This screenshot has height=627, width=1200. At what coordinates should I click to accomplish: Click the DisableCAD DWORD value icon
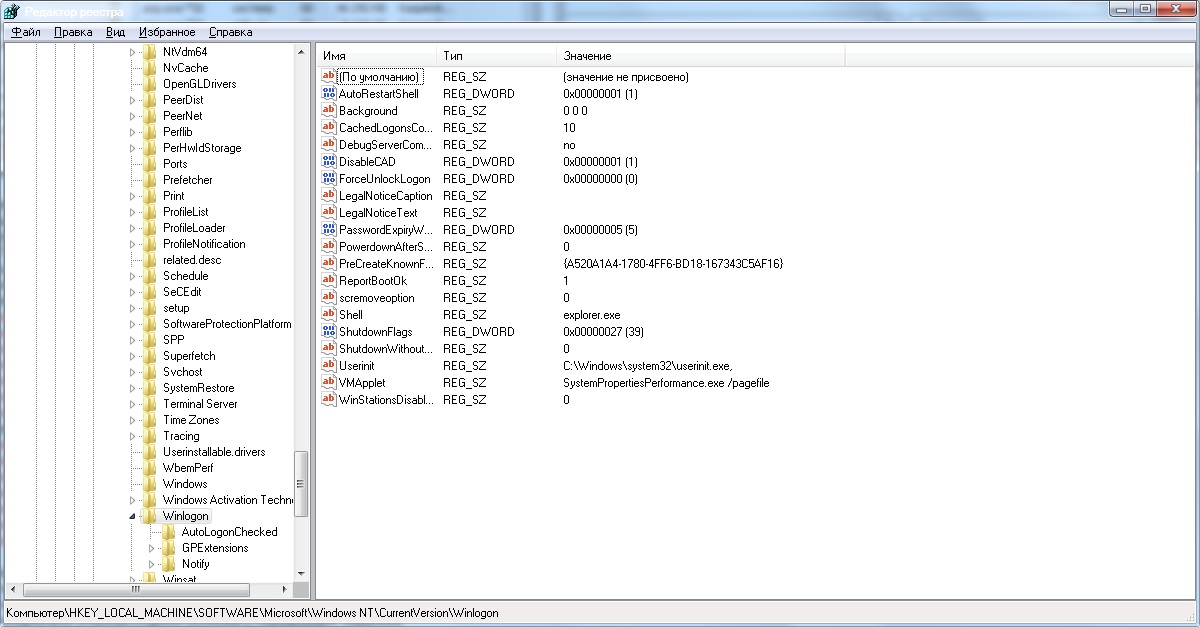328,162
